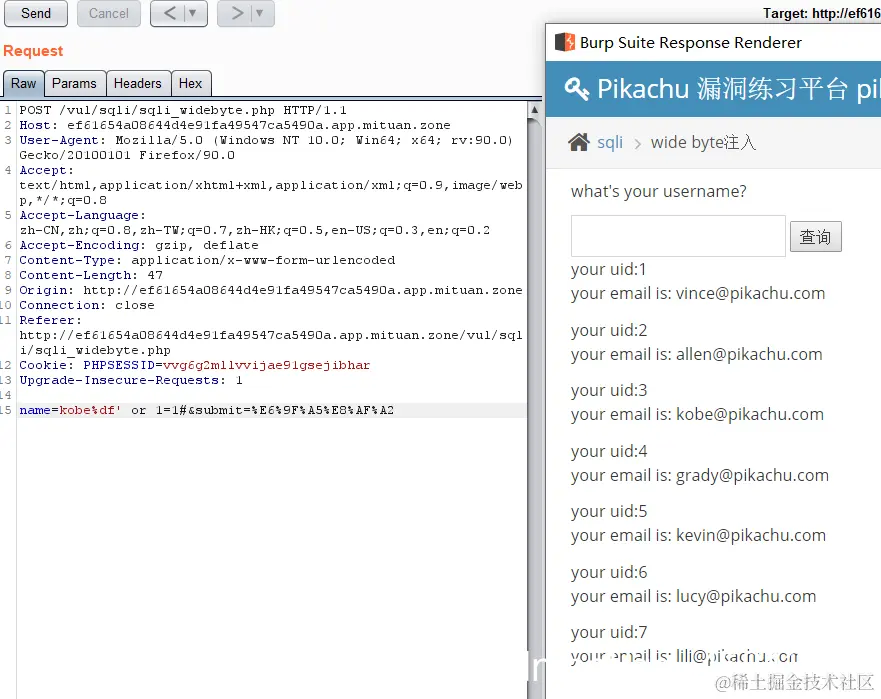This screenshot has height=699, width=881.
Task: Click the Request section heading
Action: 33,51
